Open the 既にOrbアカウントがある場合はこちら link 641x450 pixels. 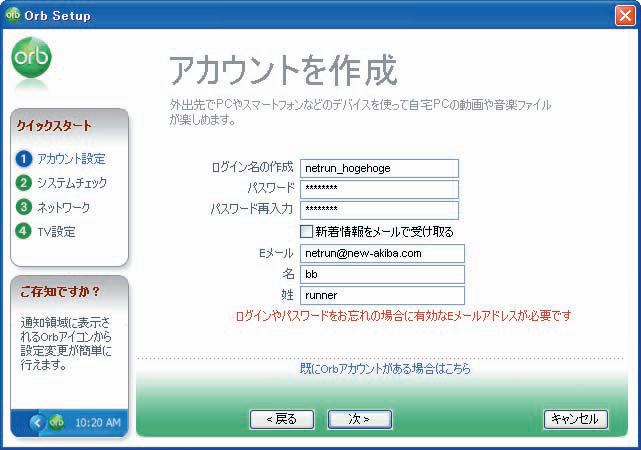click(x=385, y=369)
